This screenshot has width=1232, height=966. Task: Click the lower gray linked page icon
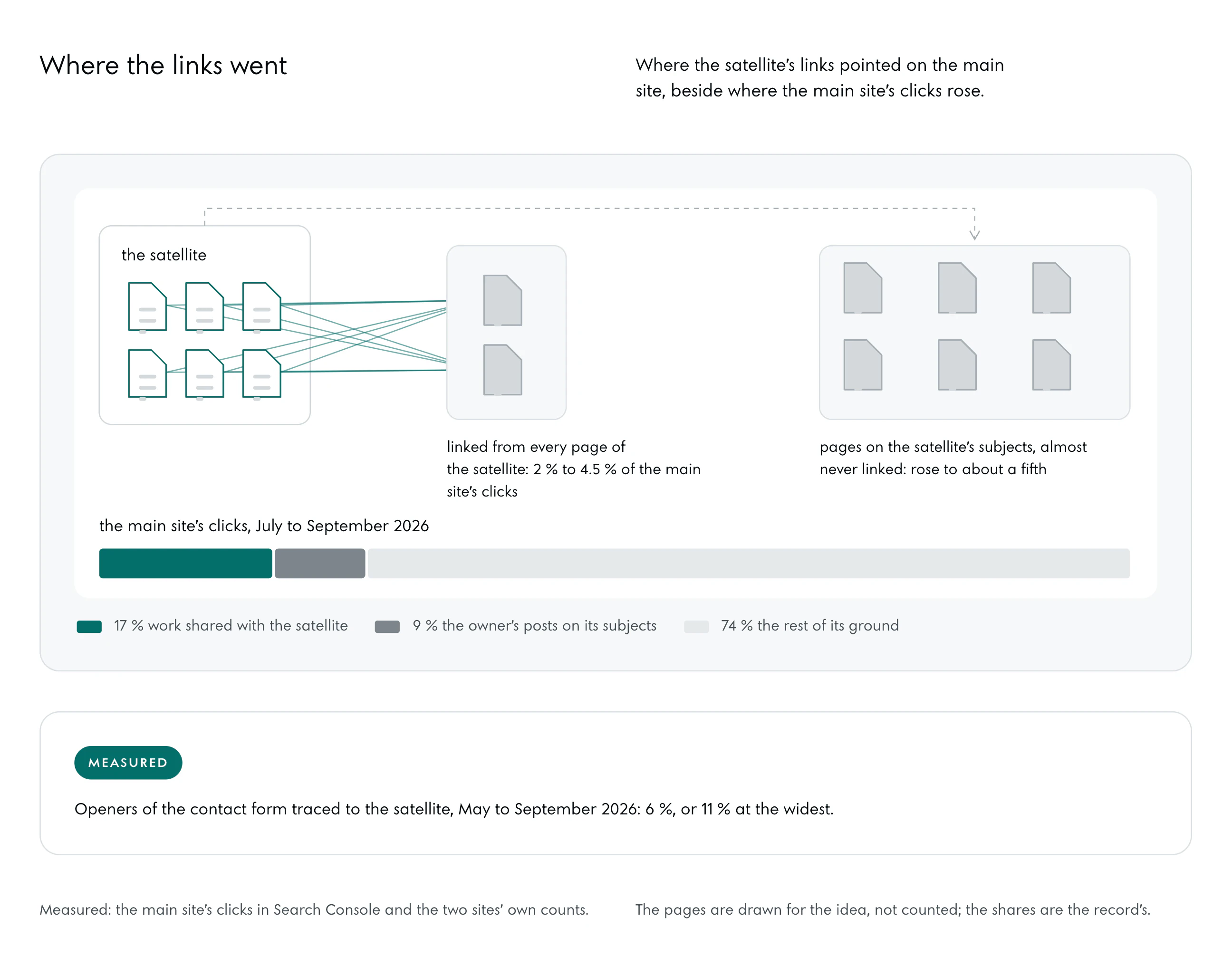[x=502, y=370]
